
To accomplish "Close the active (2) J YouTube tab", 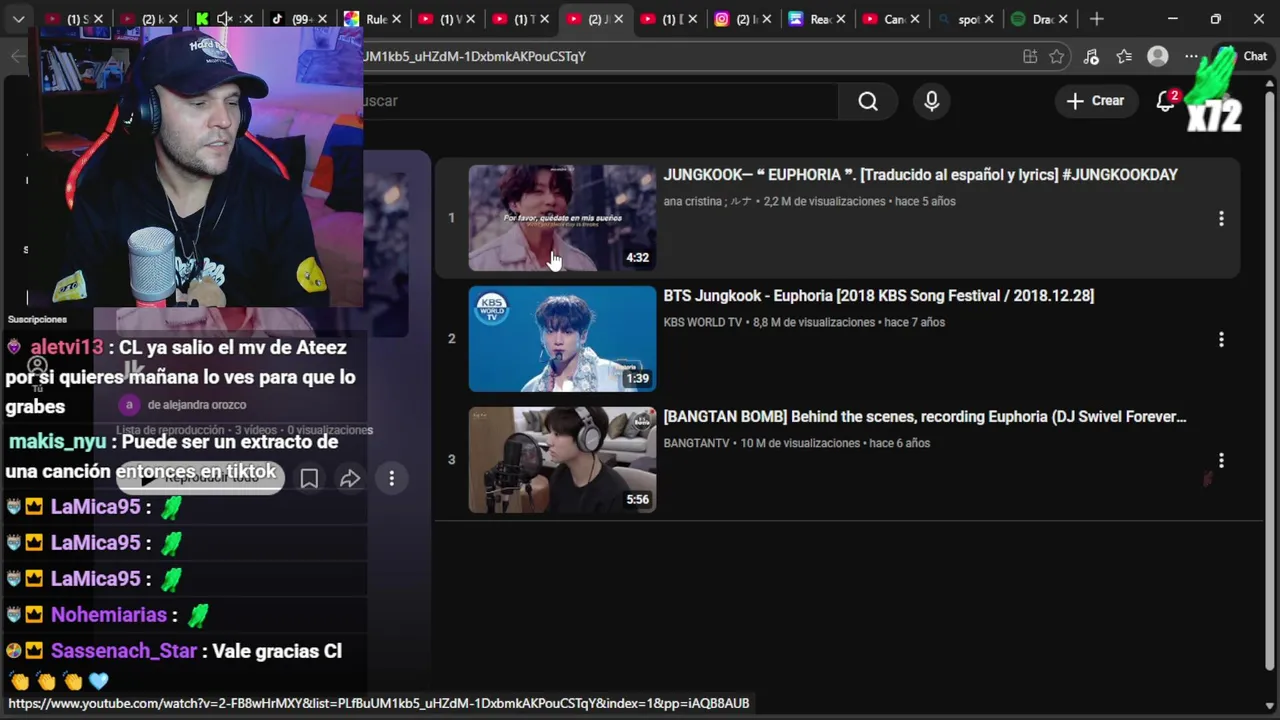I will pos(618,19).
